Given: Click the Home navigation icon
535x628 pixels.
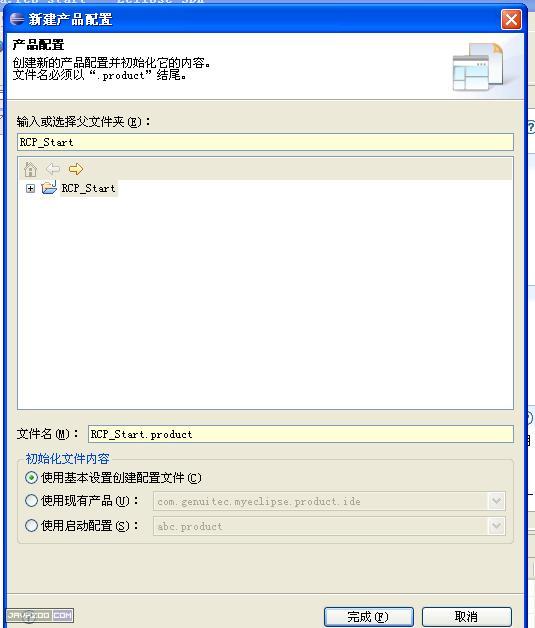Looking at the screenshot, I should point(30,169).
